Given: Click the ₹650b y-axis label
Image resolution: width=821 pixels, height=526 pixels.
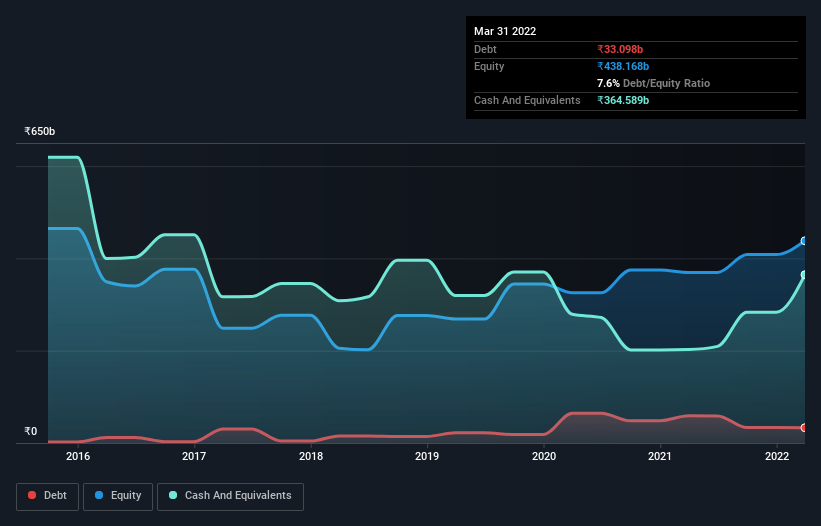Looking at the screenshot, I should (x=40, y=131).
